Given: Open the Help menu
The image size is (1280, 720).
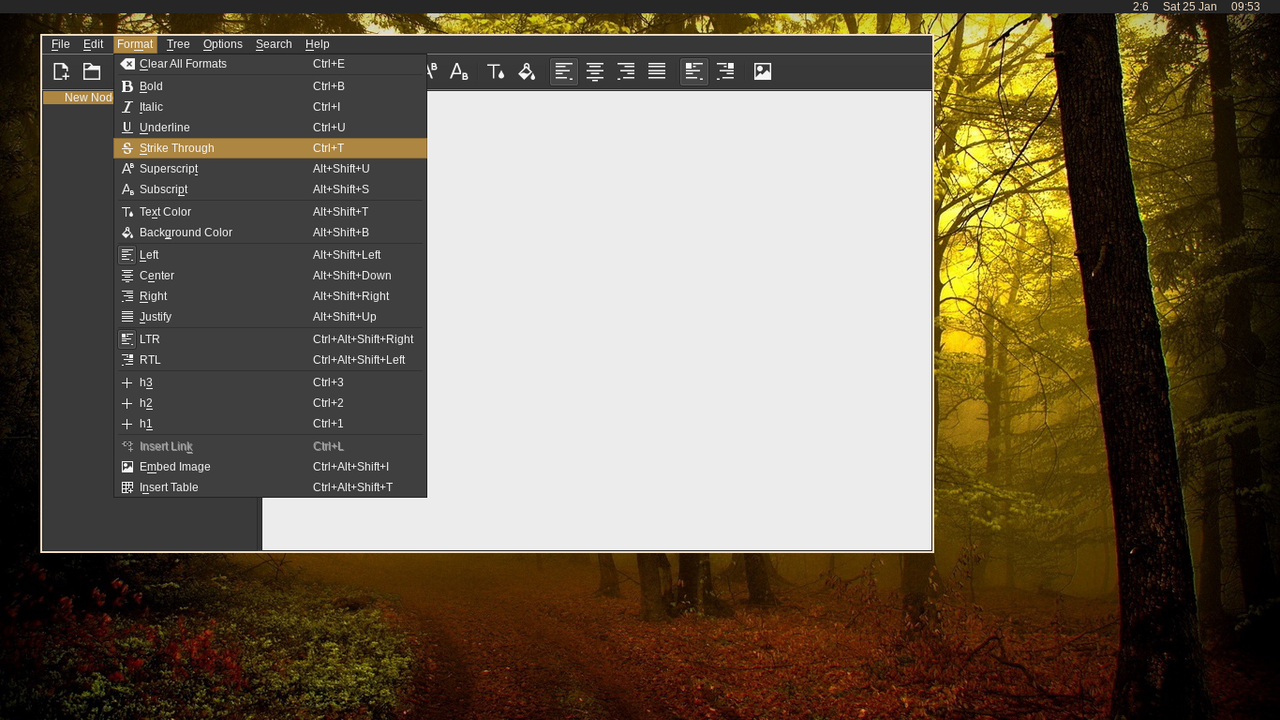Looking at the screenshot, I should 317,44.
